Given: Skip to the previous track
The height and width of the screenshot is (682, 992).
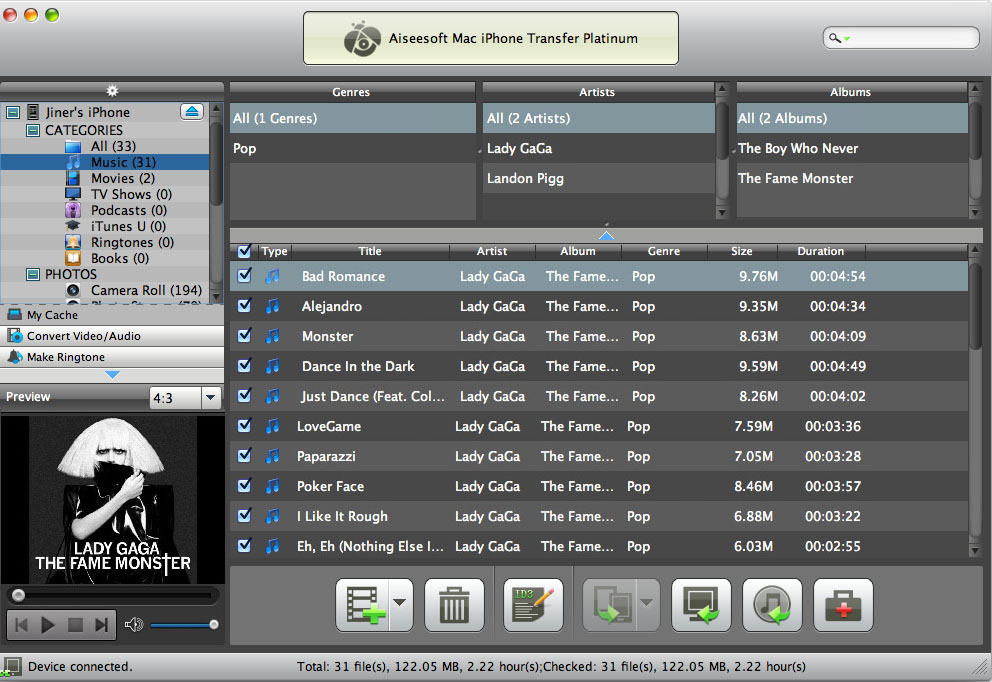Looking at the screenshot, I should [21, 625].
